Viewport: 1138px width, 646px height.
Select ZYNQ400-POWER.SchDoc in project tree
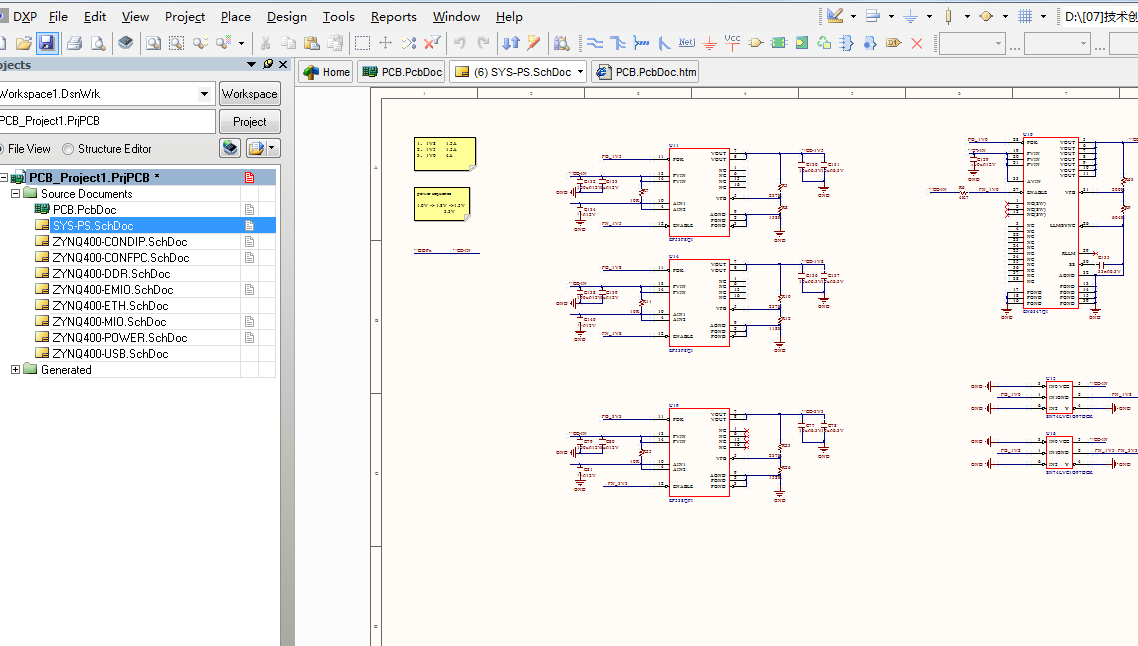(x=120, y=338)
